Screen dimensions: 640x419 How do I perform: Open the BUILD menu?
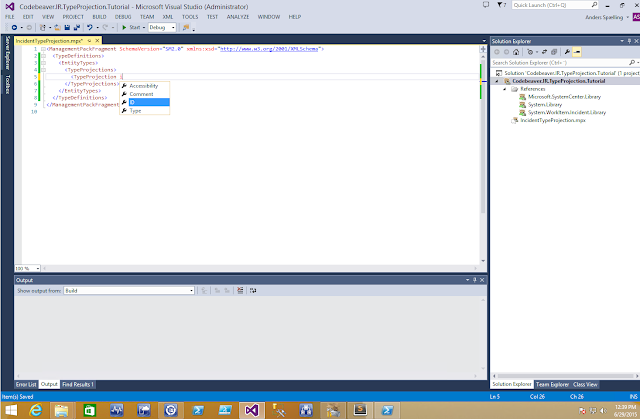(99, 17)
